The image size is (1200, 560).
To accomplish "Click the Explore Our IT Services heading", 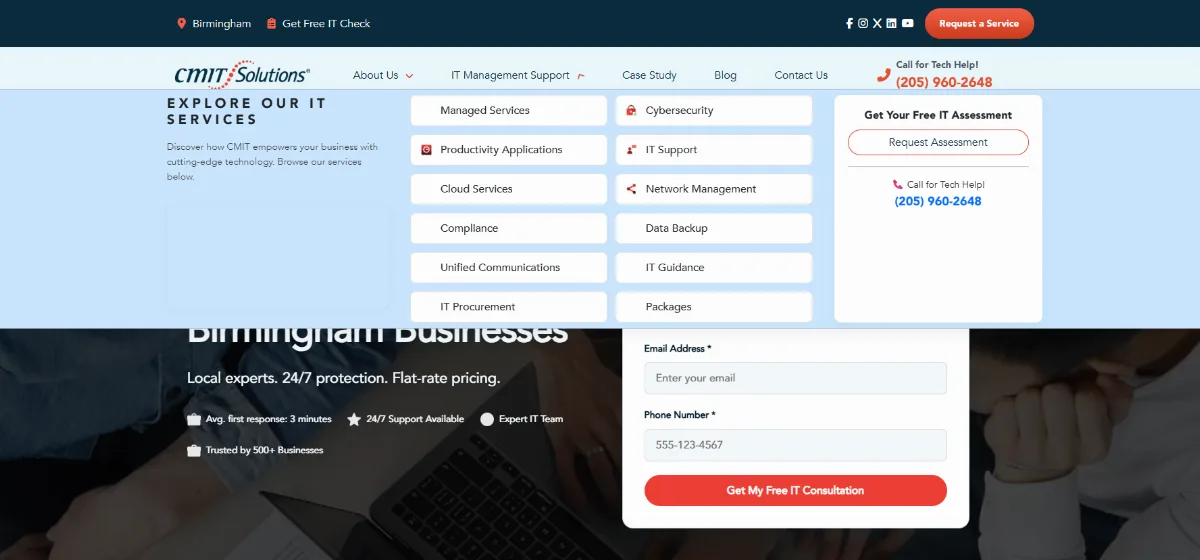I will tap(247, 111).
